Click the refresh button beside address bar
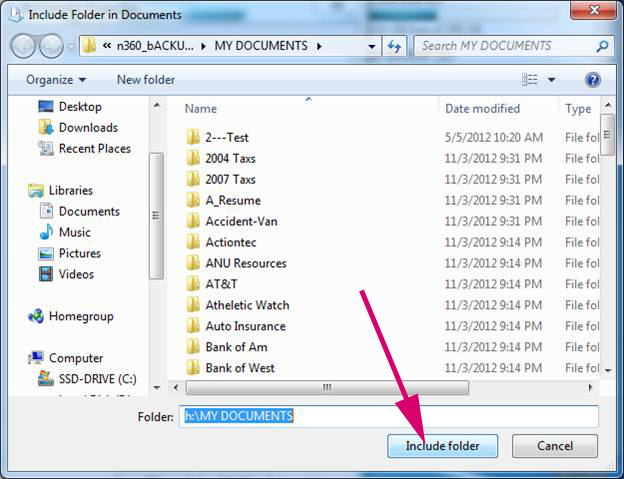 [395, 46]
